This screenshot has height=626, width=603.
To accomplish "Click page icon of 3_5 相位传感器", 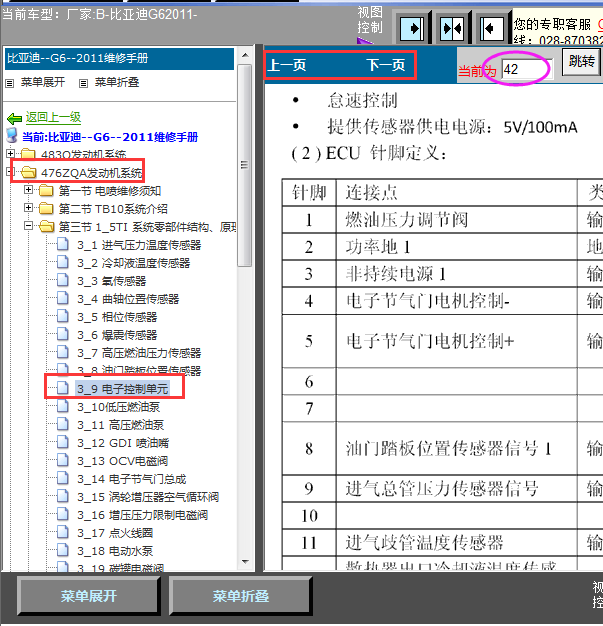I will 63,316.
